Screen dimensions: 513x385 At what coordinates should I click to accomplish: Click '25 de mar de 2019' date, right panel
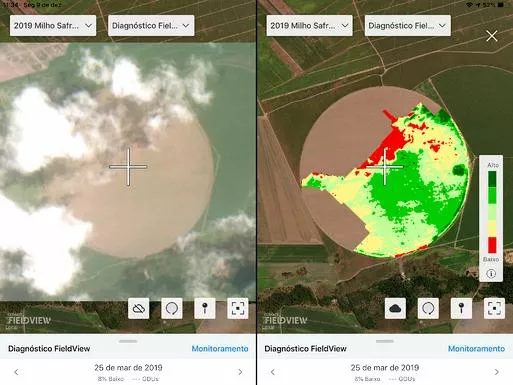tap(385, 368)
